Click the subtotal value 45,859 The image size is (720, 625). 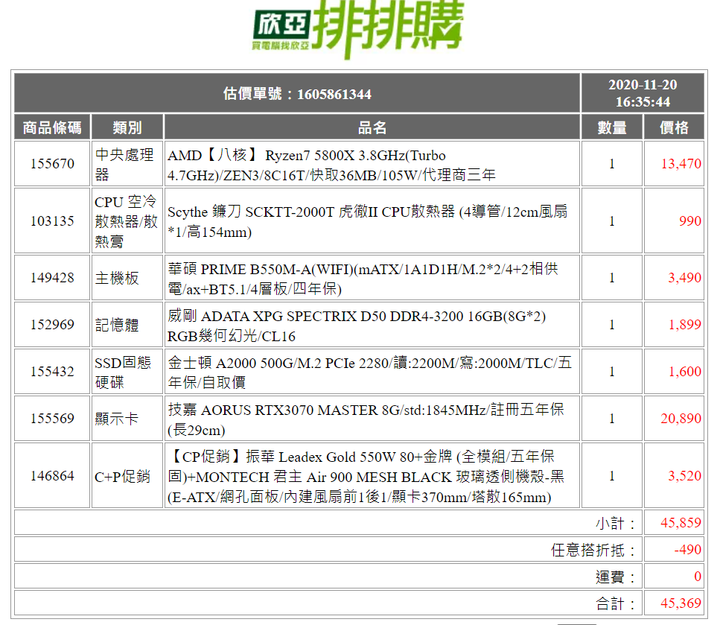[x=681, y=523]
